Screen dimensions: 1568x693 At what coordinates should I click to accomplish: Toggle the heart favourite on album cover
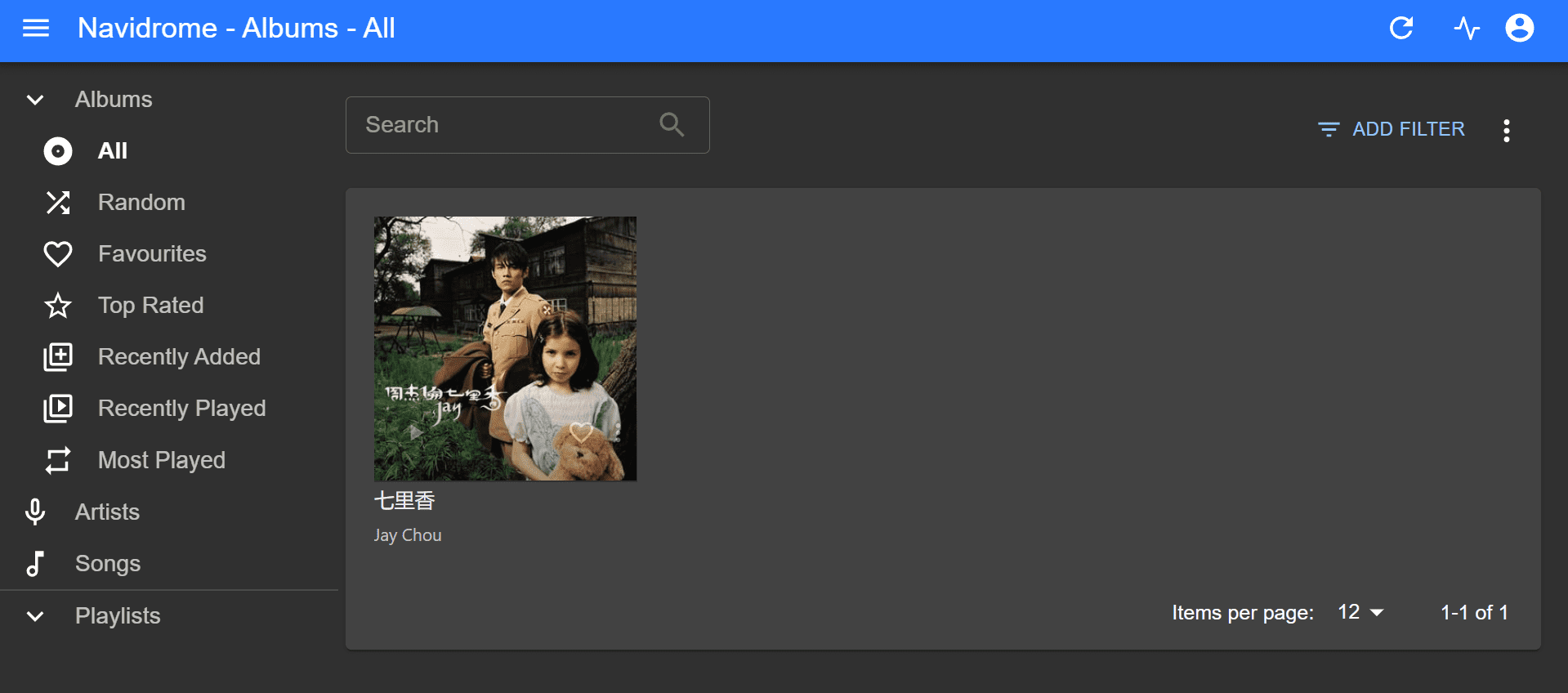(x=581, y=432)
